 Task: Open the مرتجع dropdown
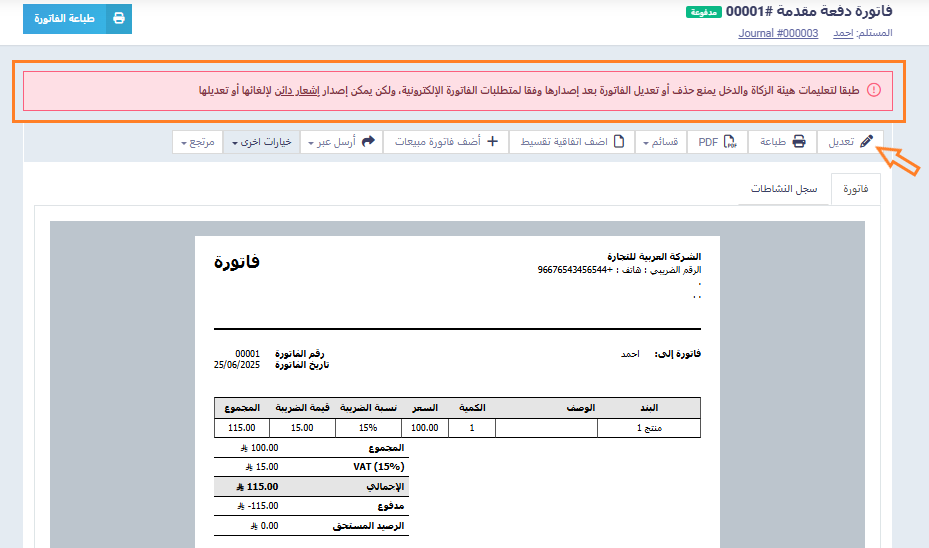coord(197,142)
